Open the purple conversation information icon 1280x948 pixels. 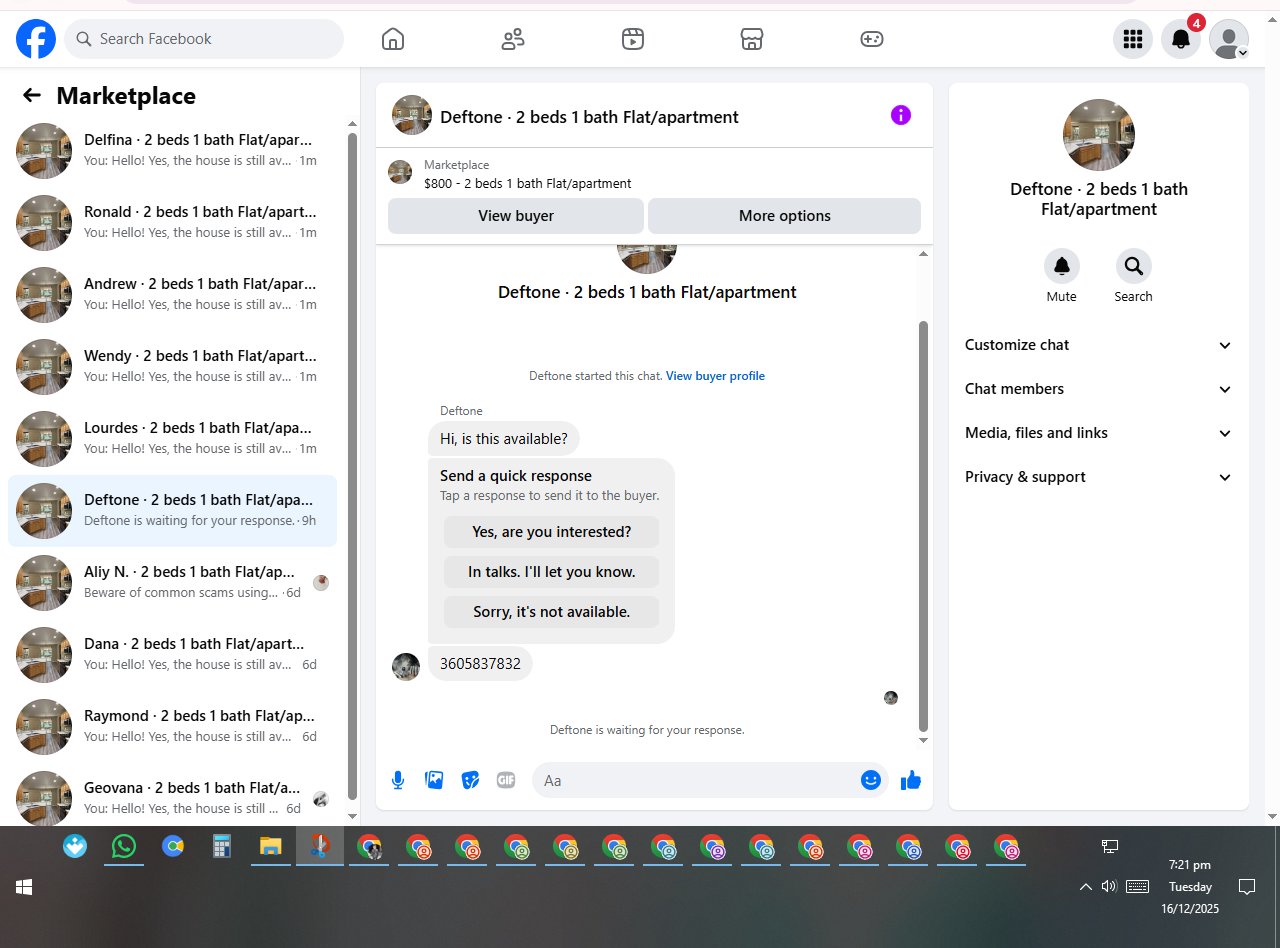tap(901, 115)
